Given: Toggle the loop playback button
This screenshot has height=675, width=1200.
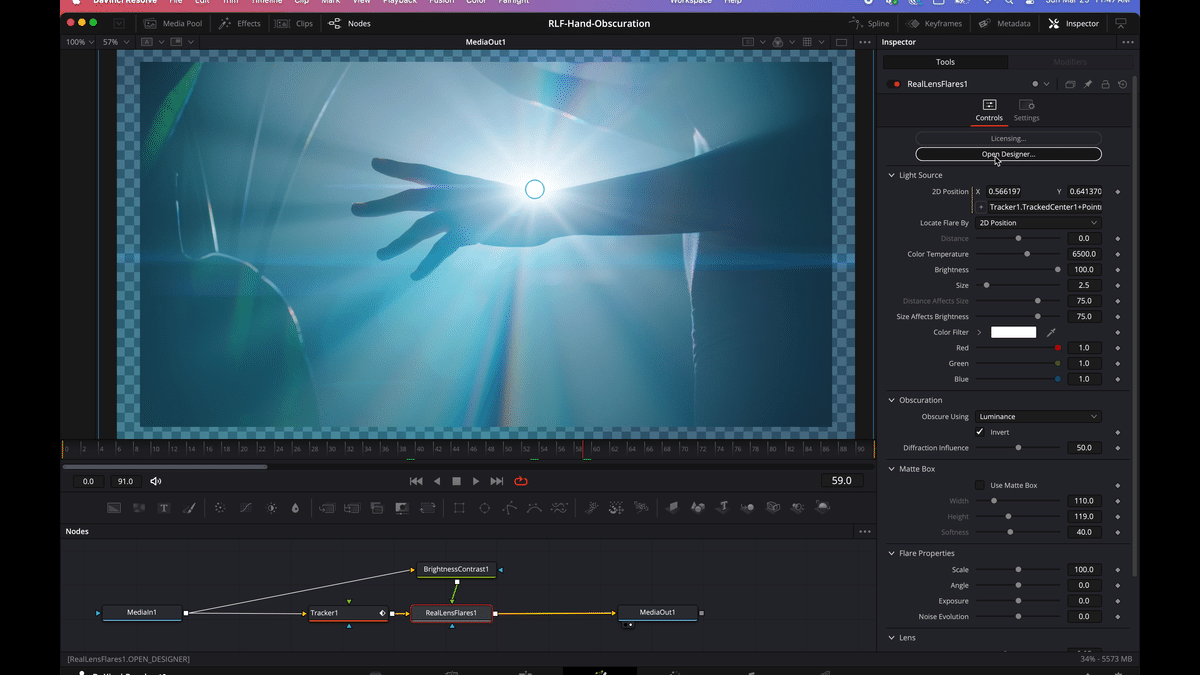Looking at the screenshot, I should (521, 481).
